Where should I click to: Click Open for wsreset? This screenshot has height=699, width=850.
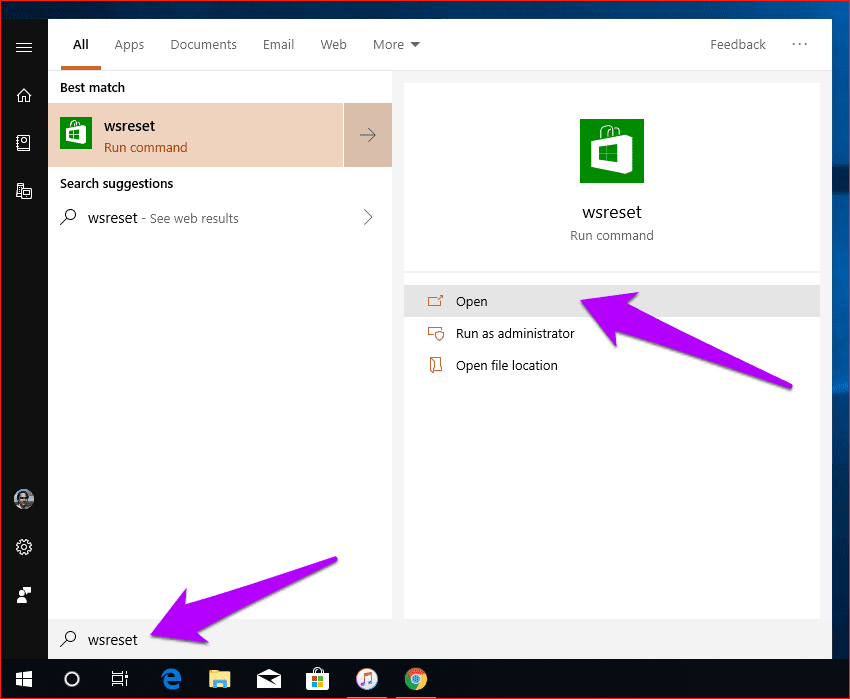pos(611,301)
